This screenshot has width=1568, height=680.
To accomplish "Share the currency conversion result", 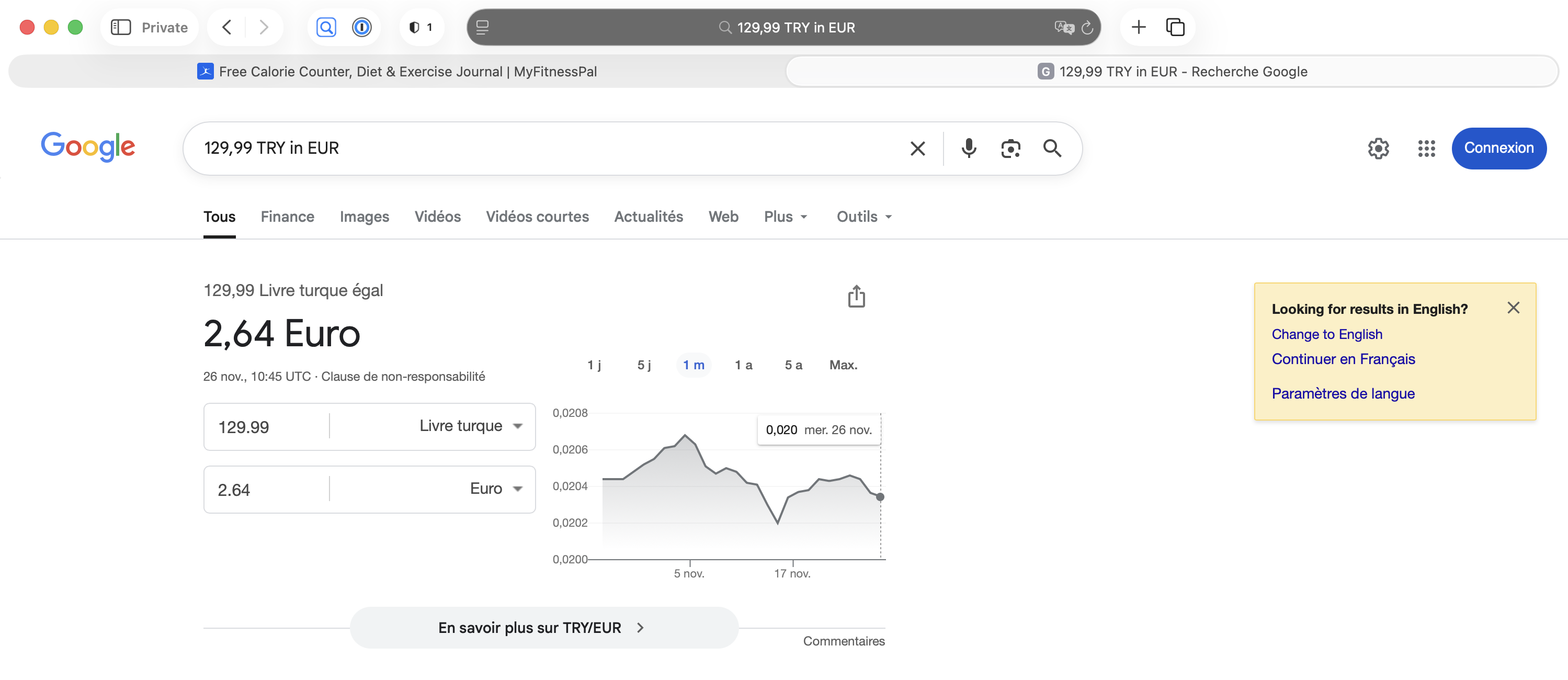I will [856, 297].
